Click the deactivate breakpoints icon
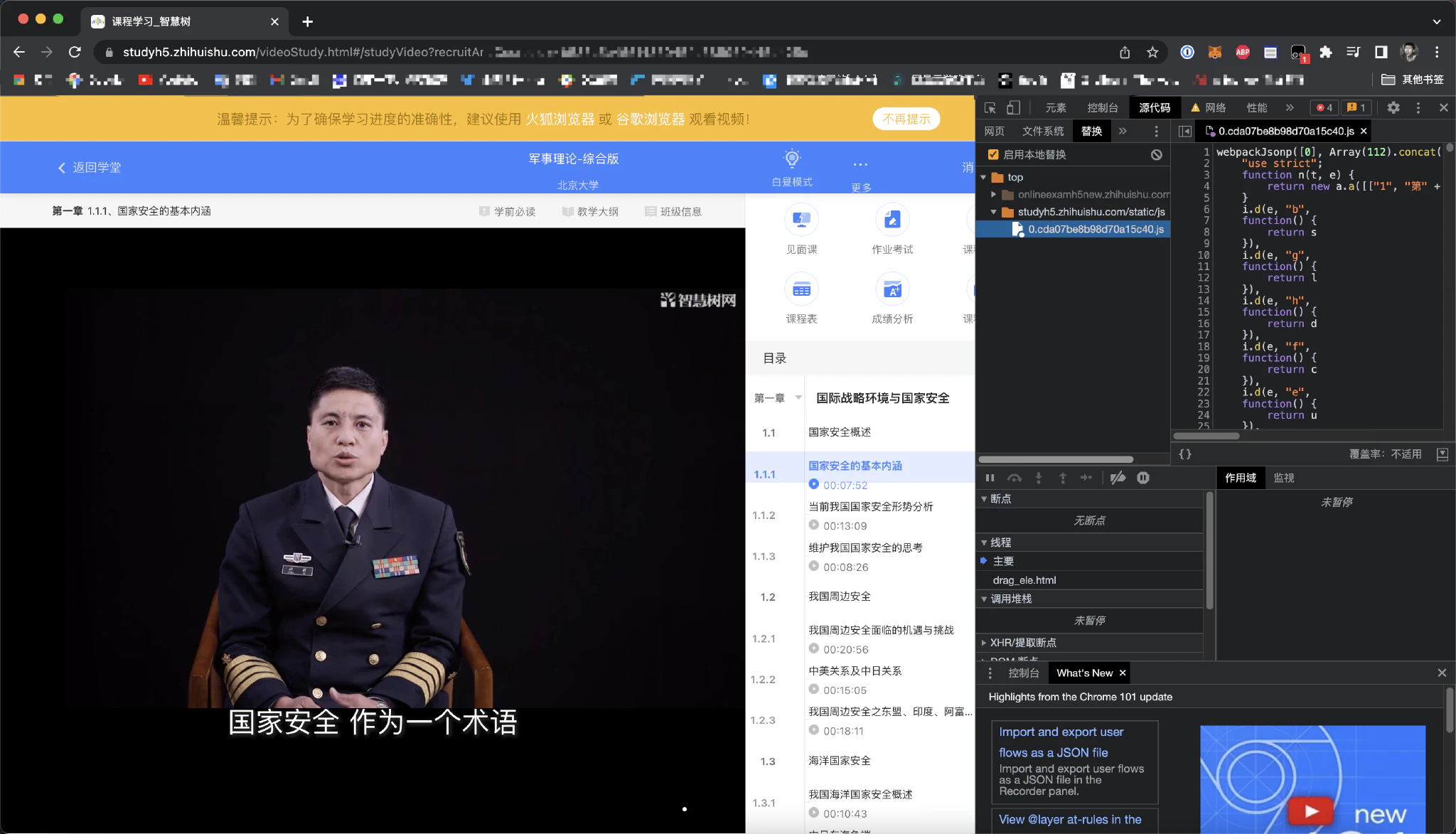This screenshot has width=1456, height=834. click(1118, 478)
